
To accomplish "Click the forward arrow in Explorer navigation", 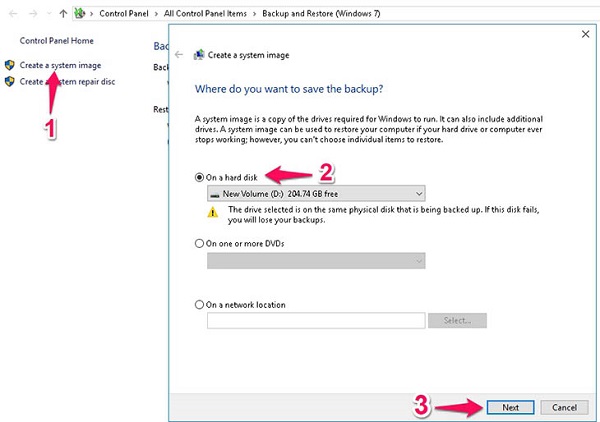I will pos(31,12).
